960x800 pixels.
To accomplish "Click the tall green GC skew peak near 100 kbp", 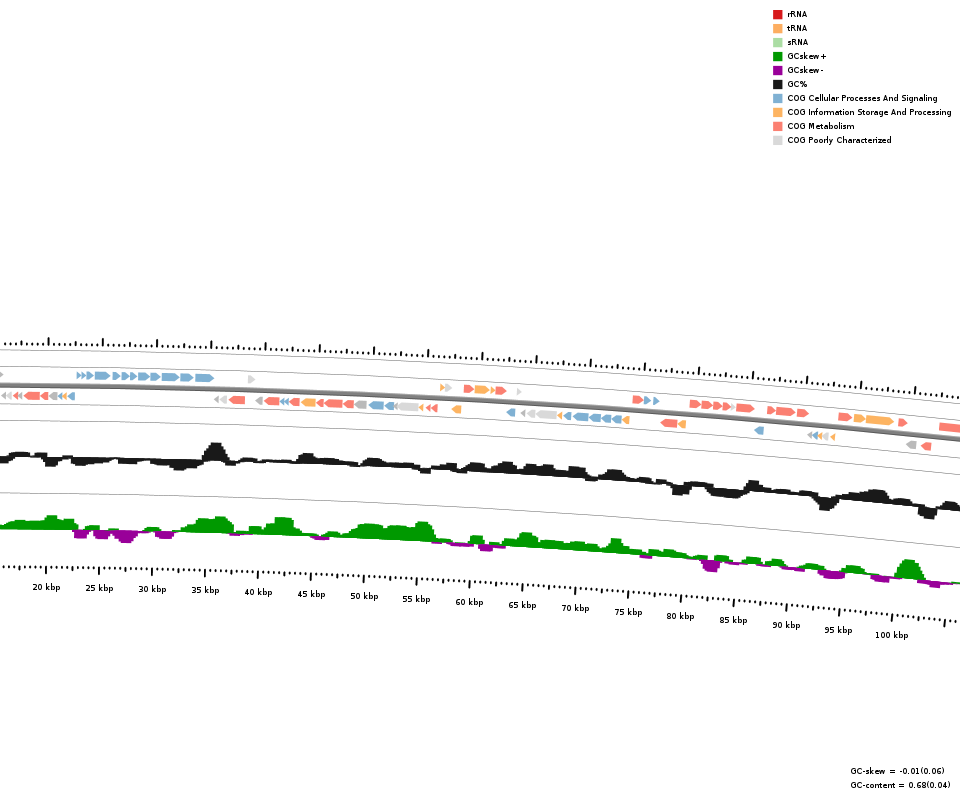I will [908, 569].
